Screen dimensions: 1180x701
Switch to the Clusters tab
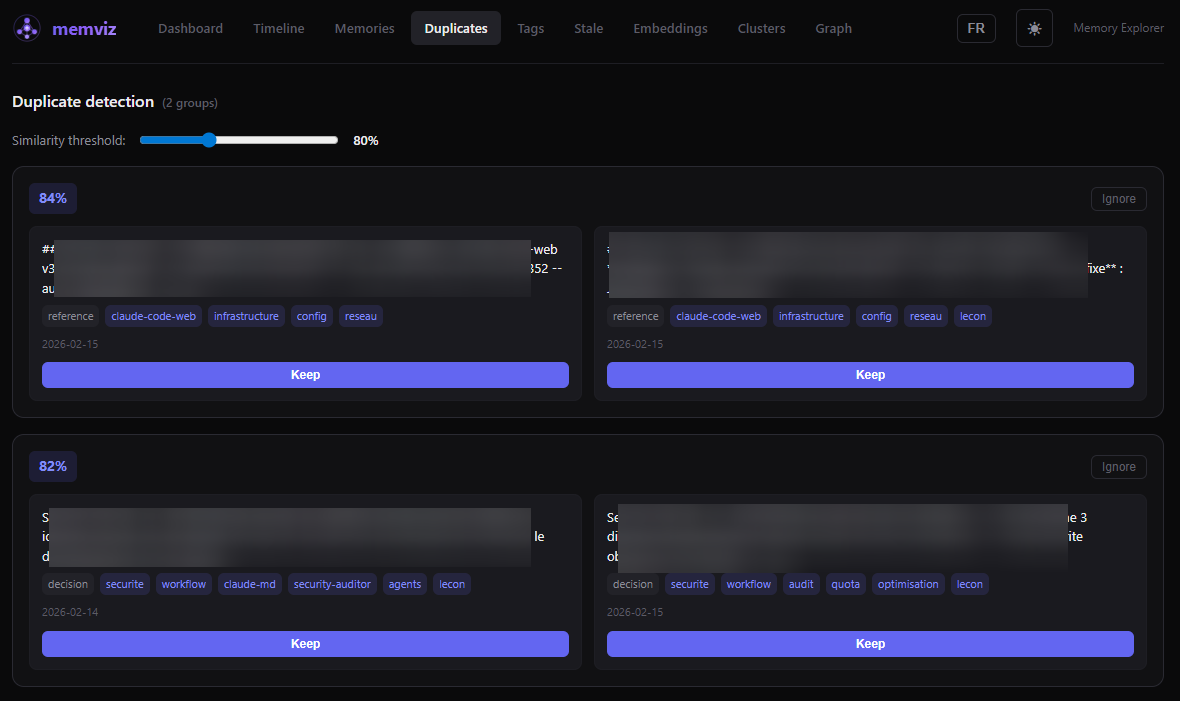pos(761,28)
